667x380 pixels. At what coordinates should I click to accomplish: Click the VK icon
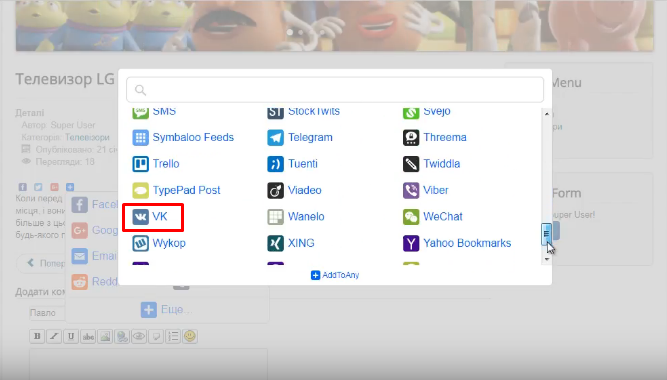tap(140, 217)
